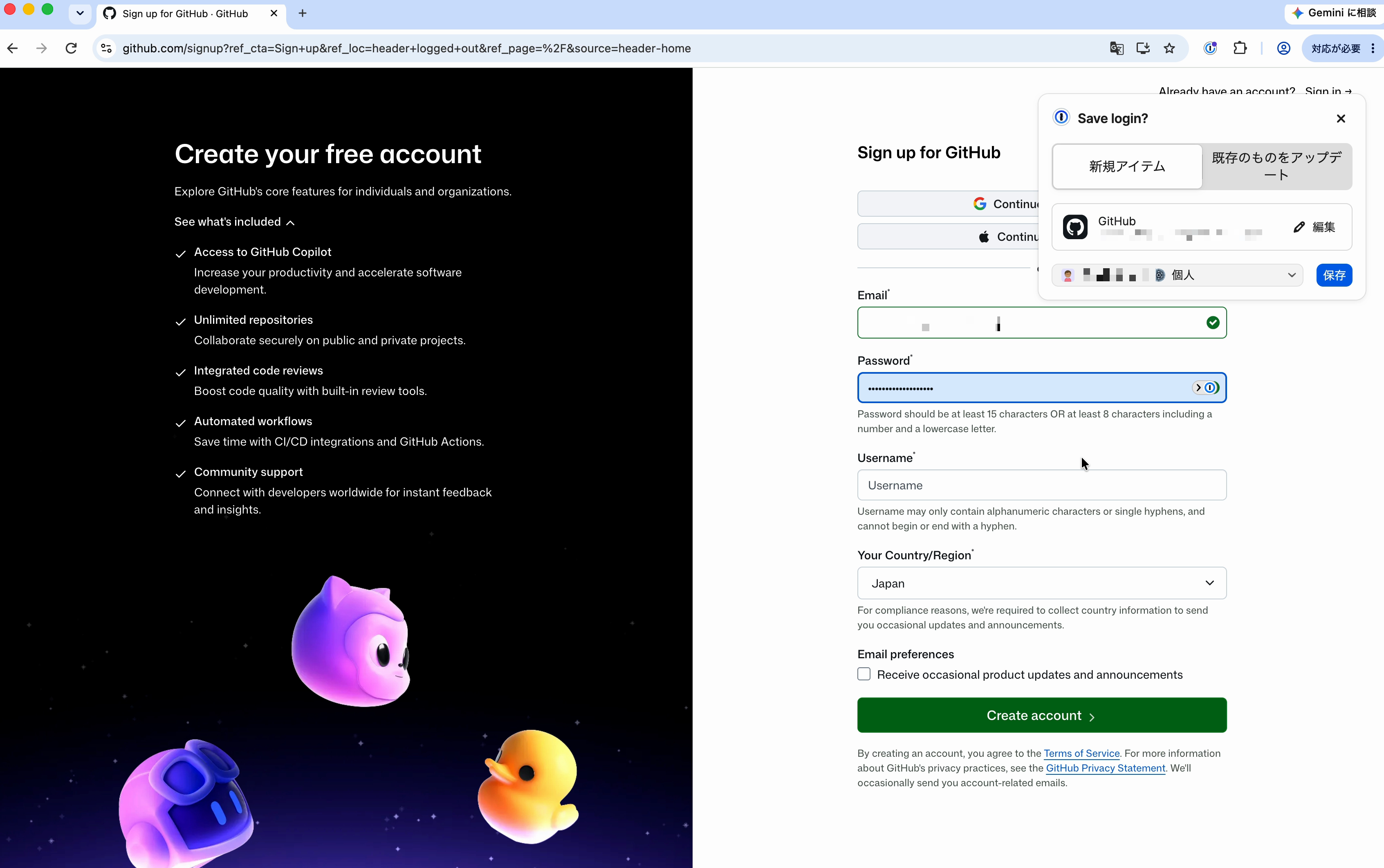This screenshot has height=868, width=1384.
Task: Reload the GitHub signup page
Action: point(71,48)
